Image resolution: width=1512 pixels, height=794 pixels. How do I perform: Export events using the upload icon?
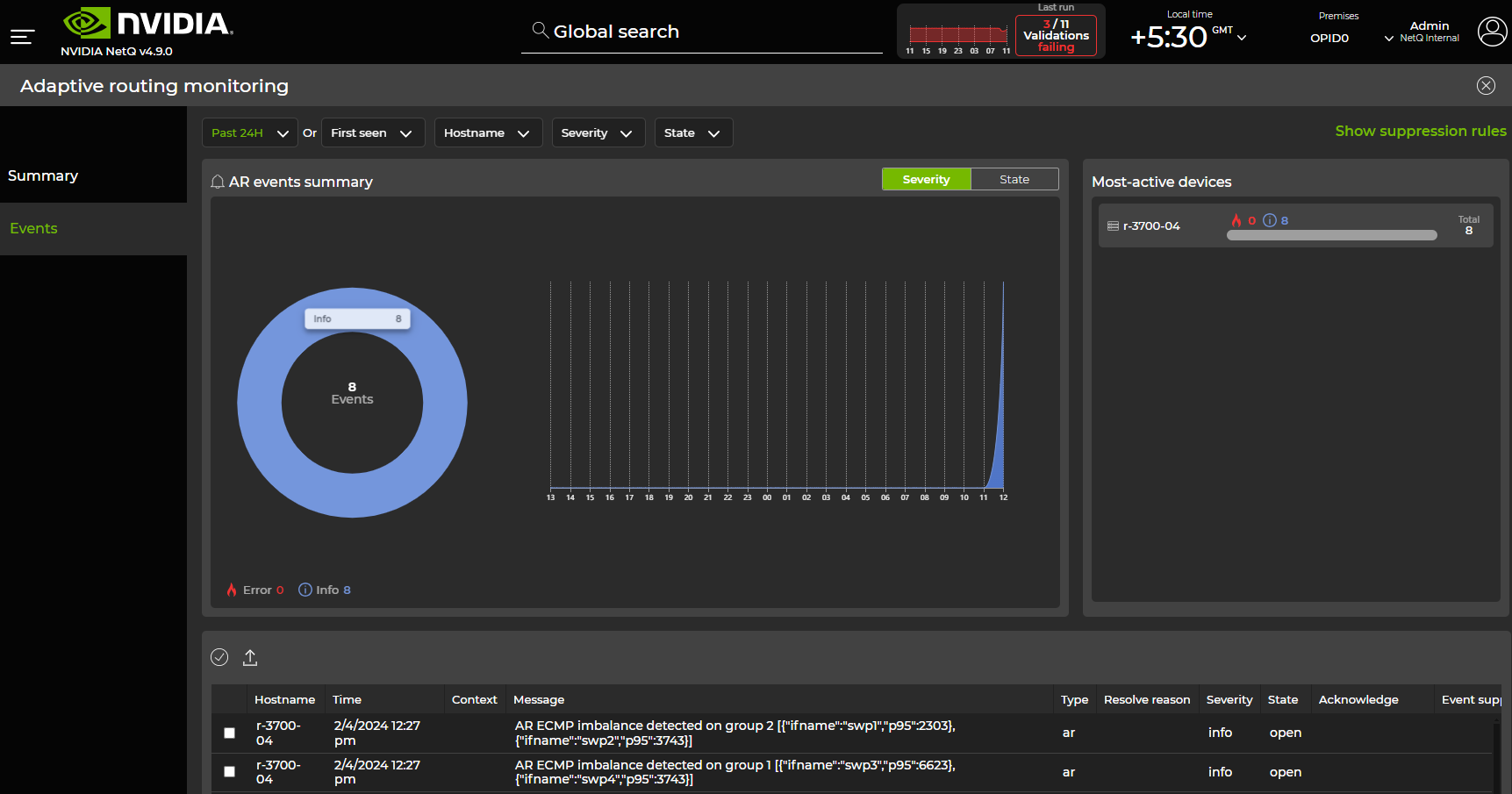tap(250, 657)
